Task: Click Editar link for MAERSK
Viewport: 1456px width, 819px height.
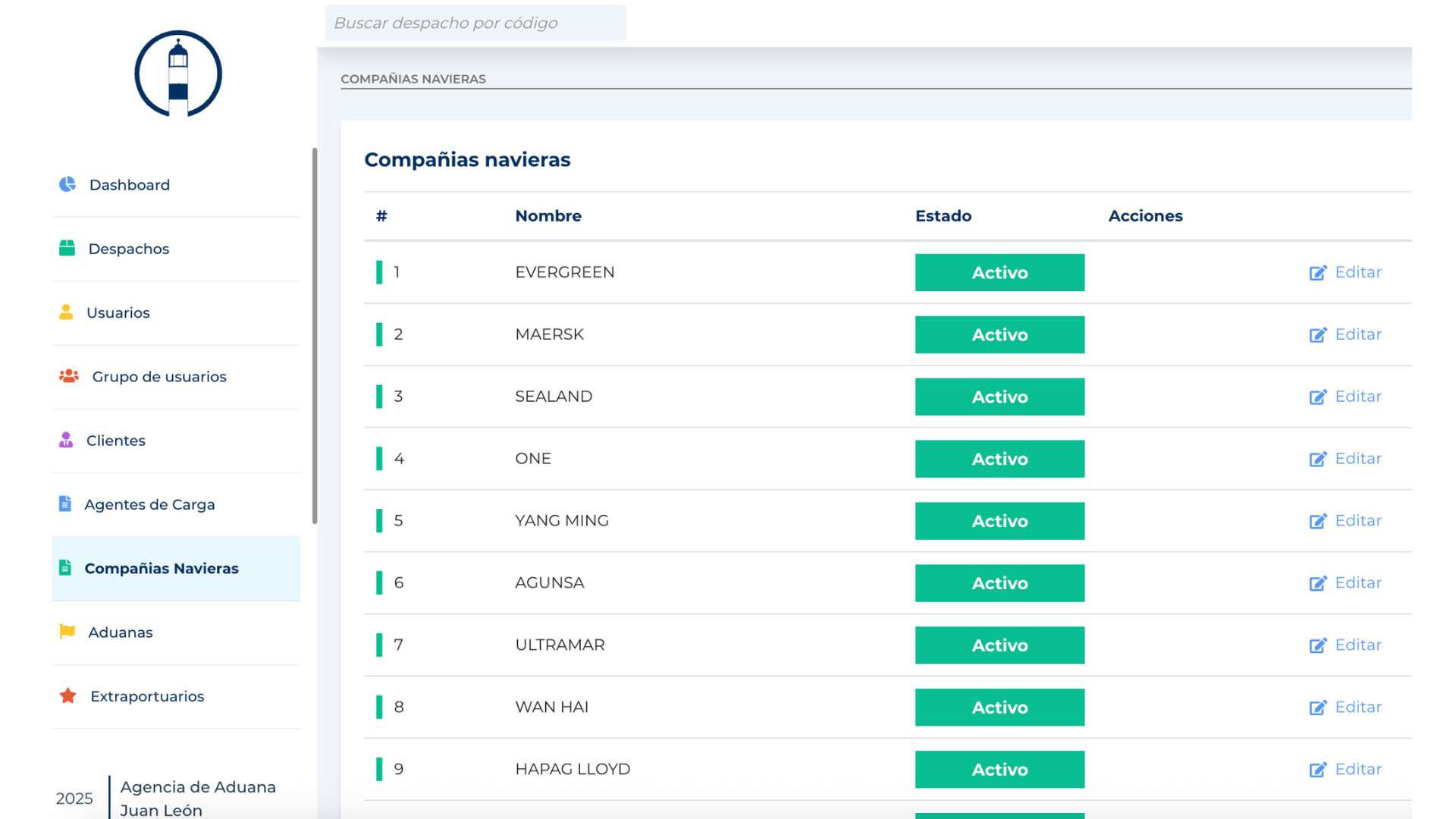Action: click(1357, 334)
